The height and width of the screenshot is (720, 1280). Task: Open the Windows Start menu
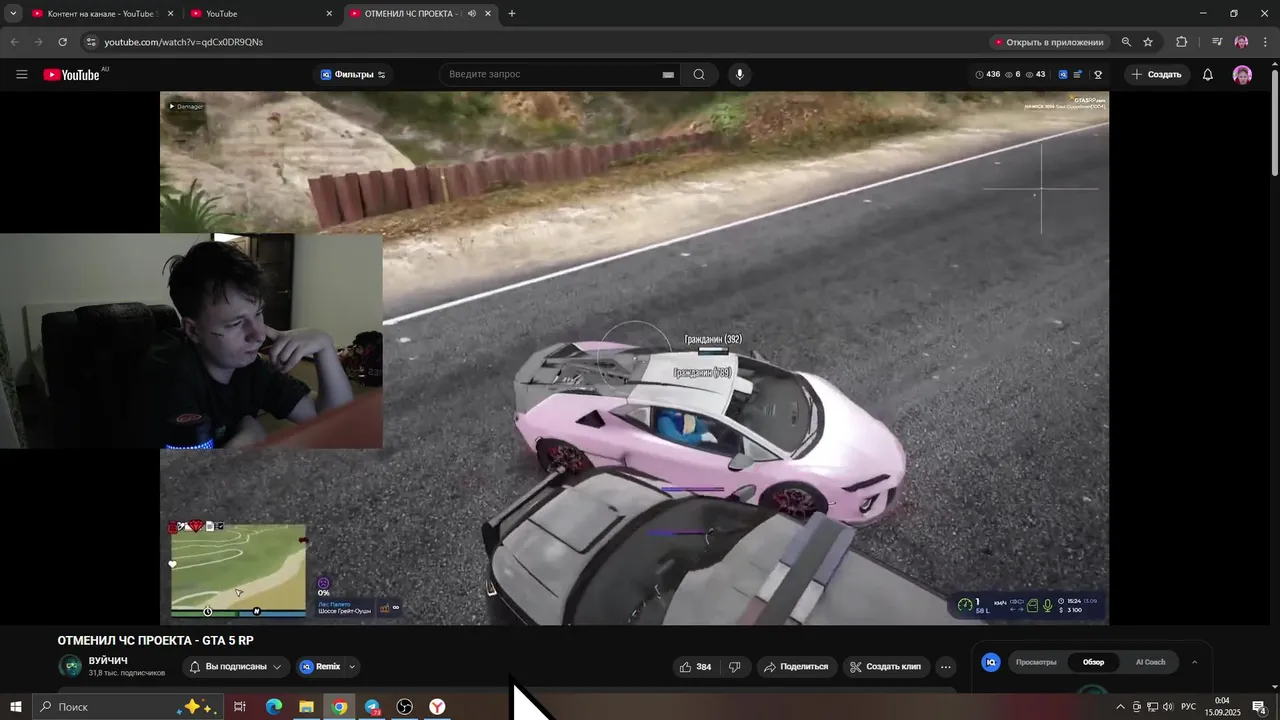[x=16, y=707]
